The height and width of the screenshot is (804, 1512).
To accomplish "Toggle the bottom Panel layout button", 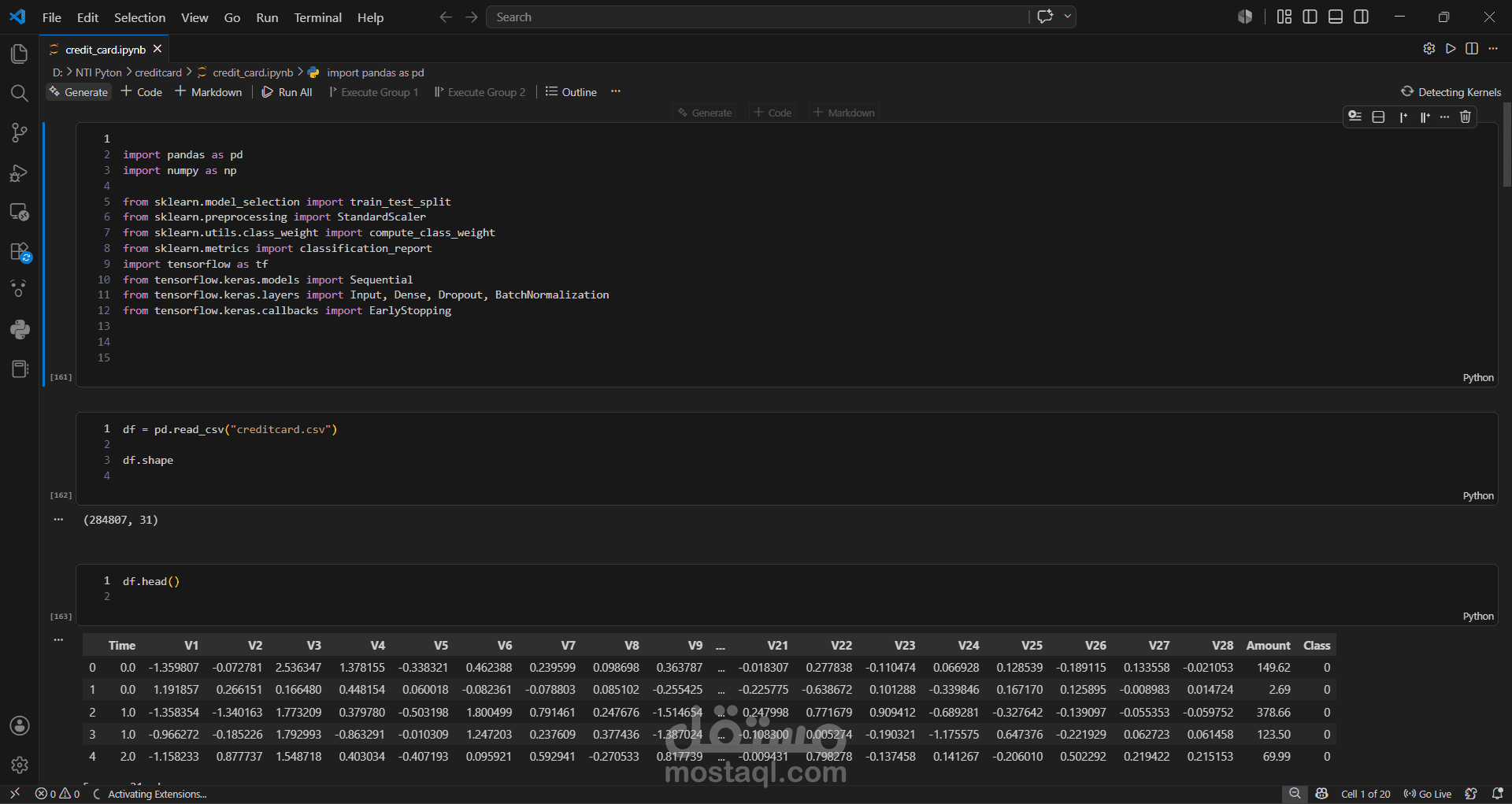I will (x=1336, y=17).
